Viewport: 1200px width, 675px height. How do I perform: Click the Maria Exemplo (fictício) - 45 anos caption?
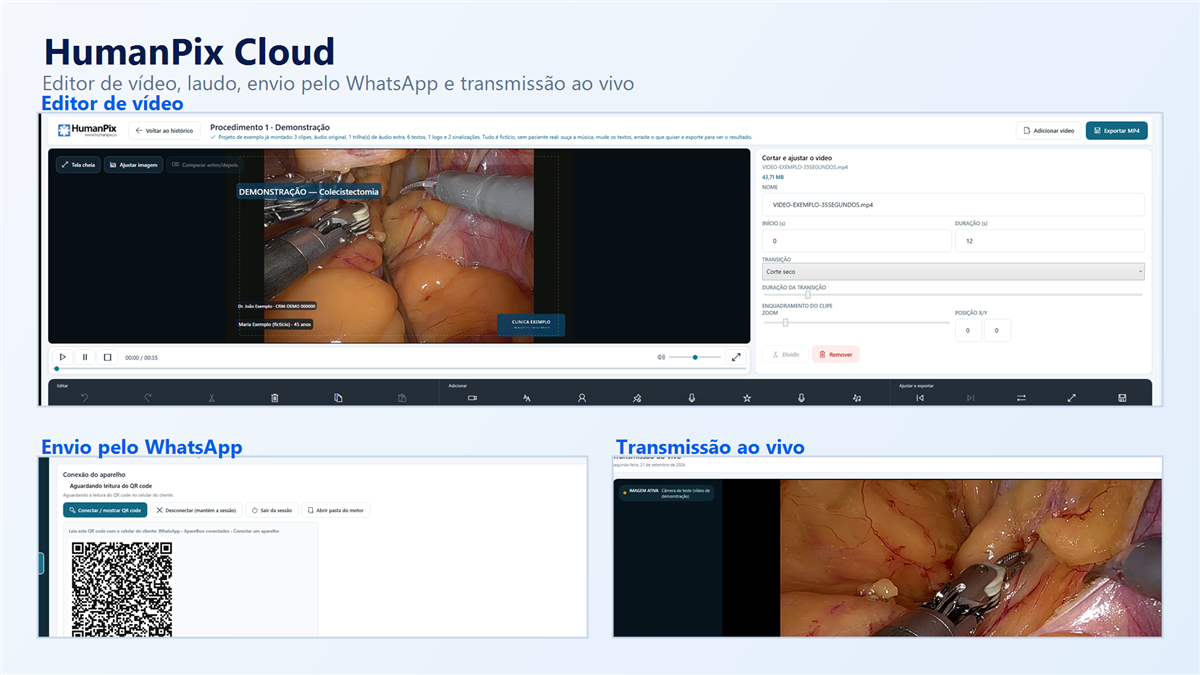tap(275, 324)
